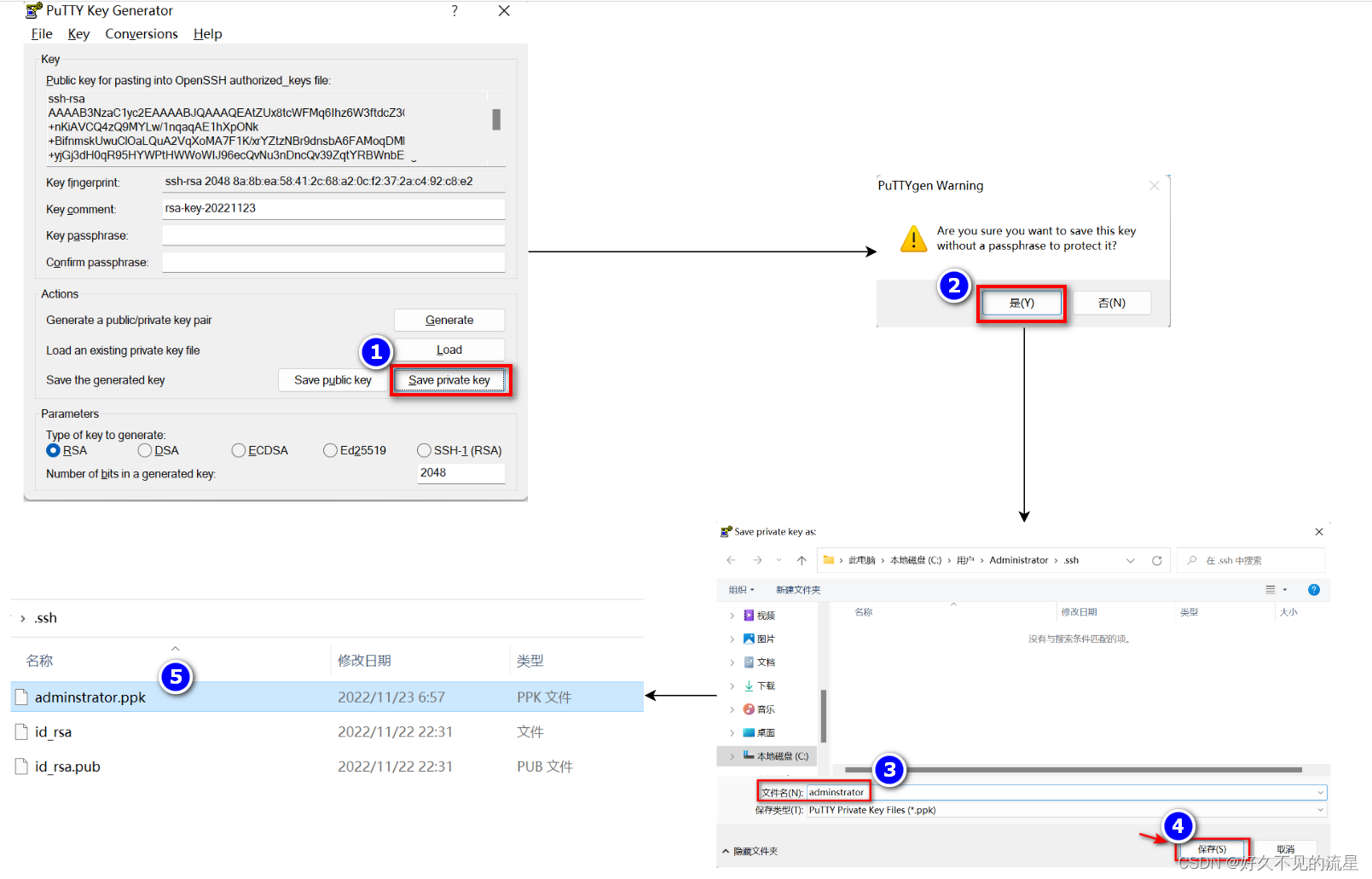Select the 图片 folder icon in sidebar

[749, 639]
